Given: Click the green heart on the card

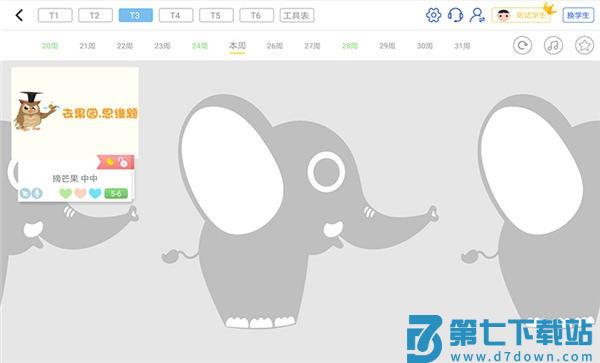Looking at the screenshot, I should [65, 193].
